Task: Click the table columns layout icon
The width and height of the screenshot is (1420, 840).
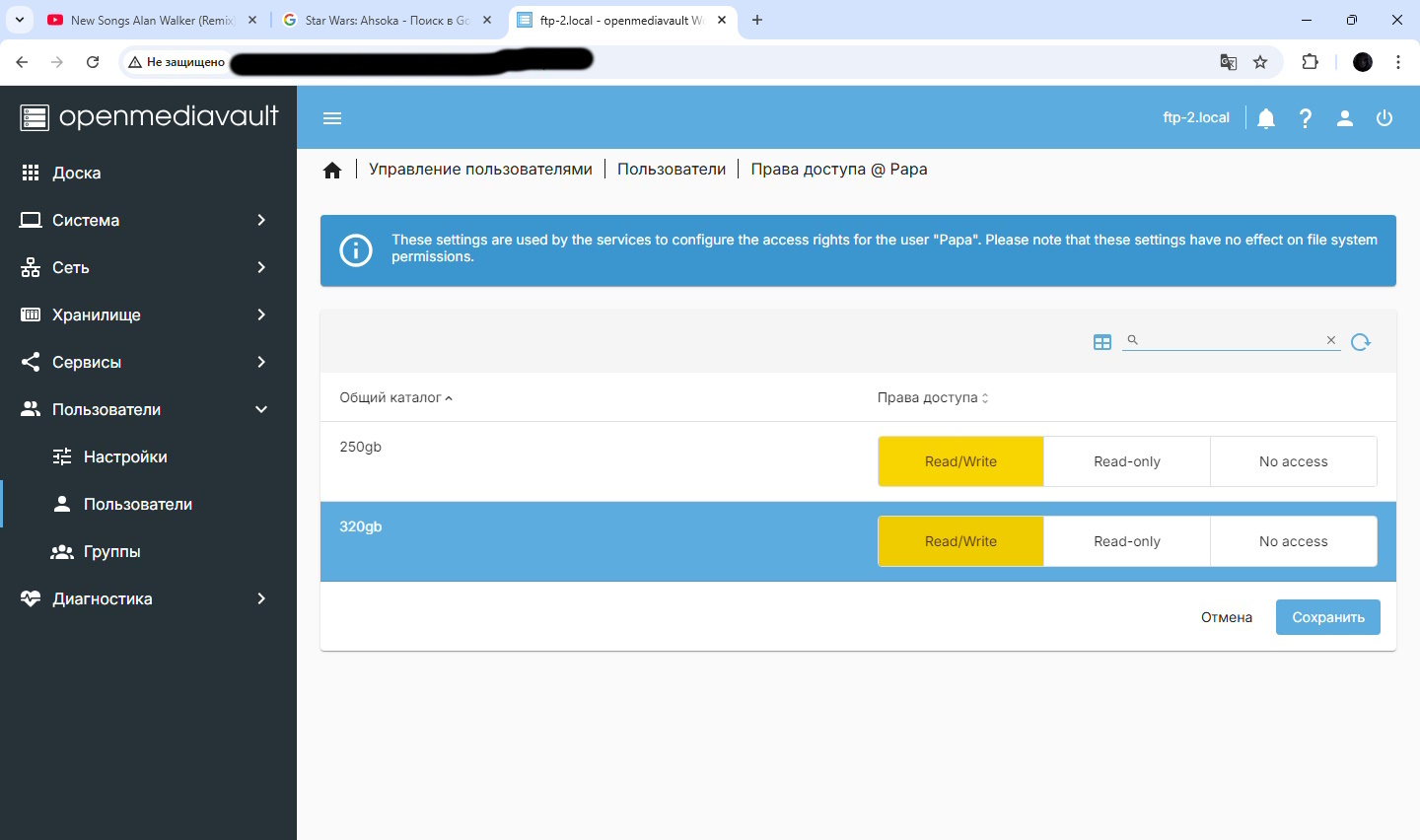Action: pyautogui.click(x=1102, y=342)
